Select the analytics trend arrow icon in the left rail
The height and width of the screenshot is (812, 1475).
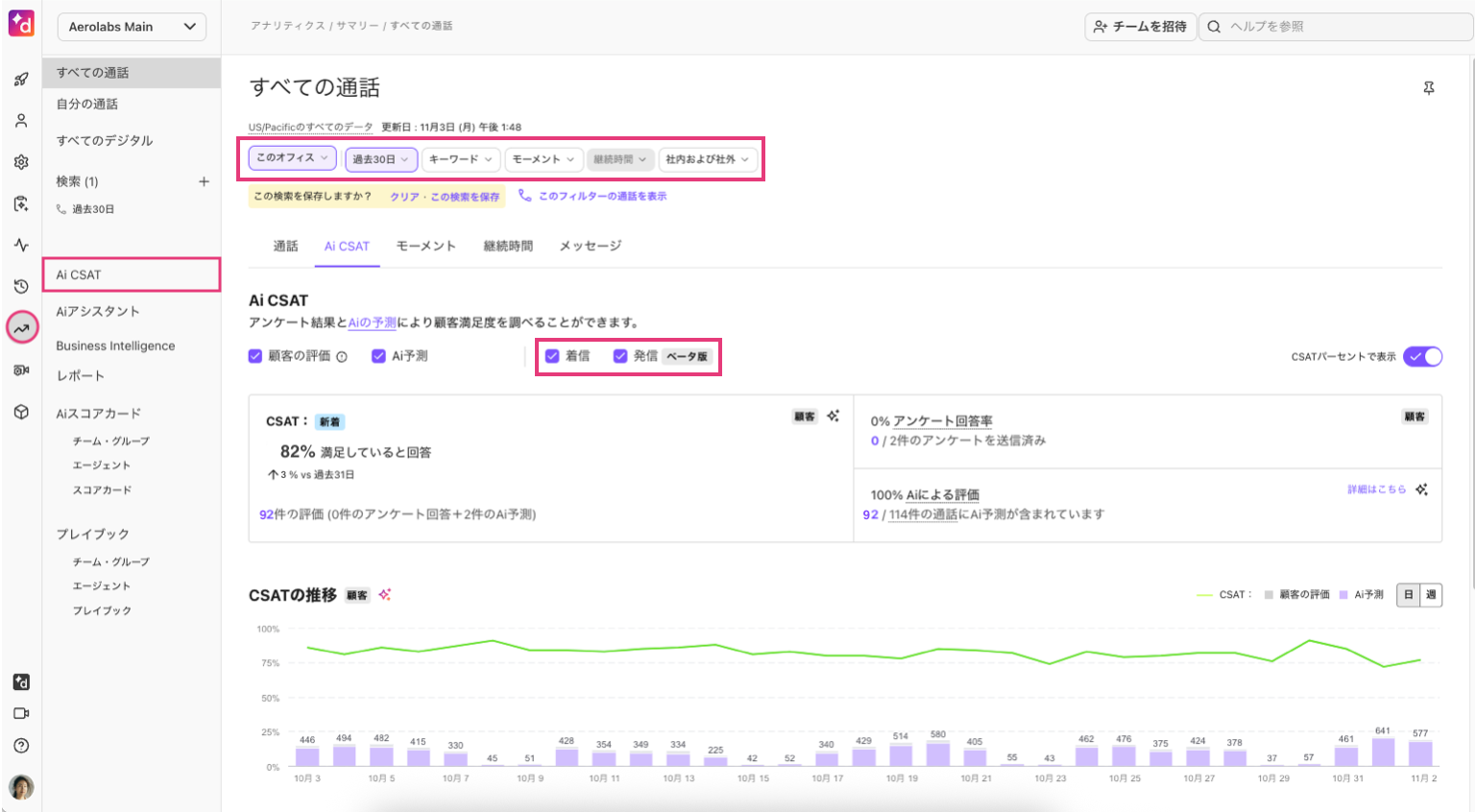pyautogui.click(x=22, y=327)
